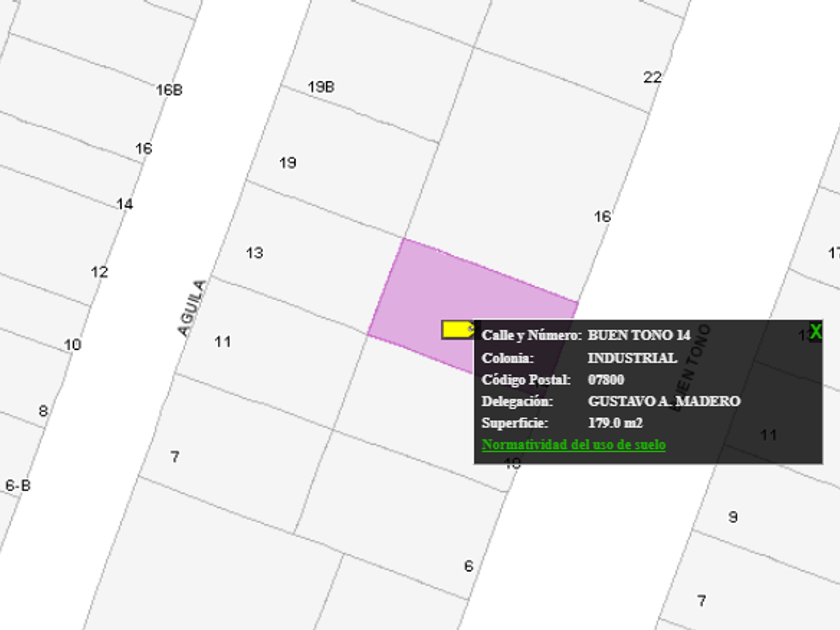Select lot 8 west of Aguila street

point(43,411)
